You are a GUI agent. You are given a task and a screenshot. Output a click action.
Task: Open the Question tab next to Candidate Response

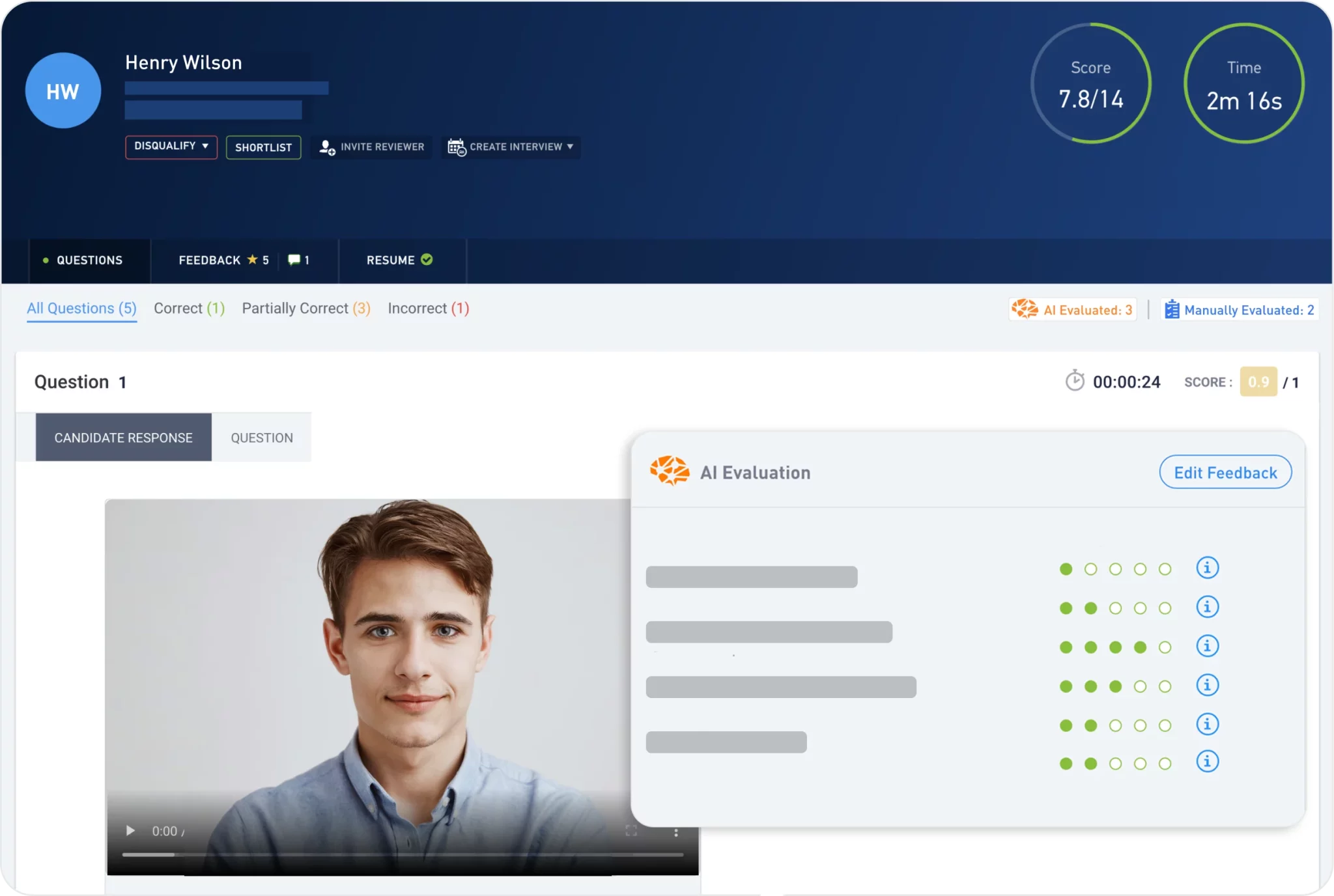tap(262, 438)
